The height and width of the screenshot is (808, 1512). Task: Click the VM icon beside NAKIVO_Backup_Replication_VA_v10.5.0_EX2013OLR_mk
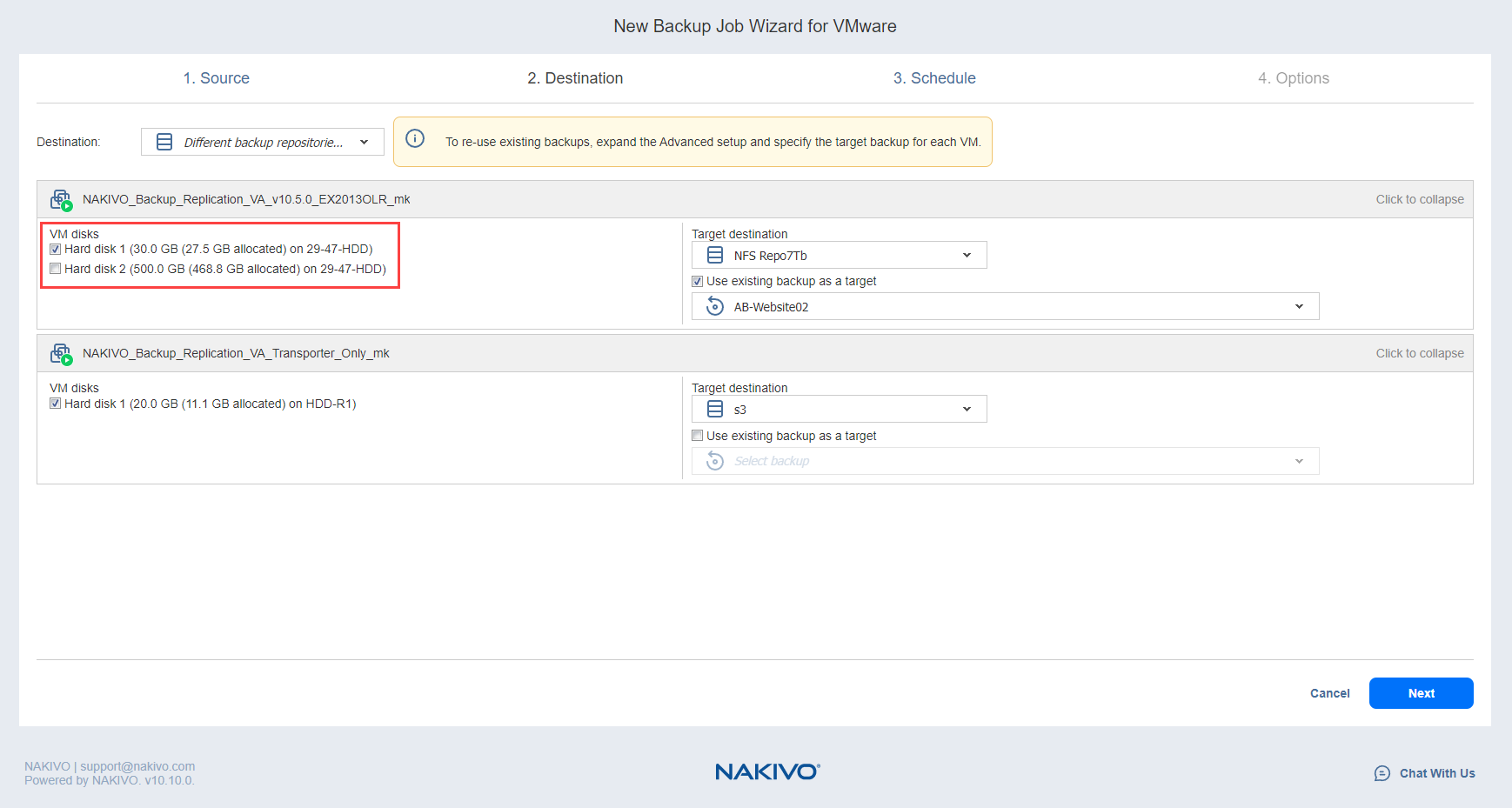61,200
